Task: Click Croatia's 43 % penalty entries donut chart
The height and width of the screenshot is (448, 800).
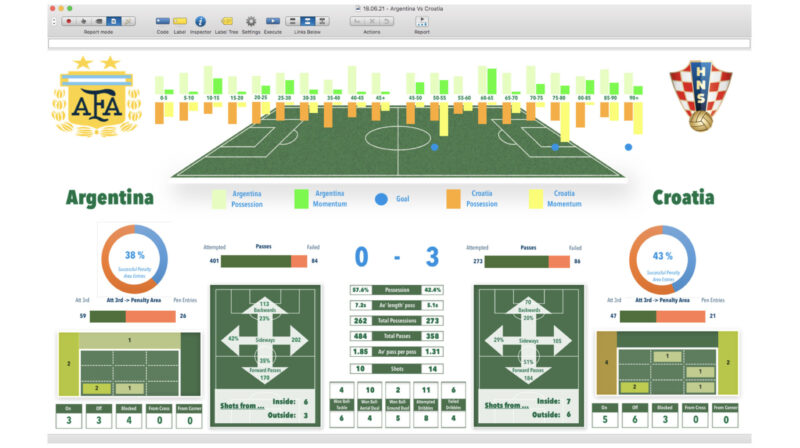Action: 662,260
